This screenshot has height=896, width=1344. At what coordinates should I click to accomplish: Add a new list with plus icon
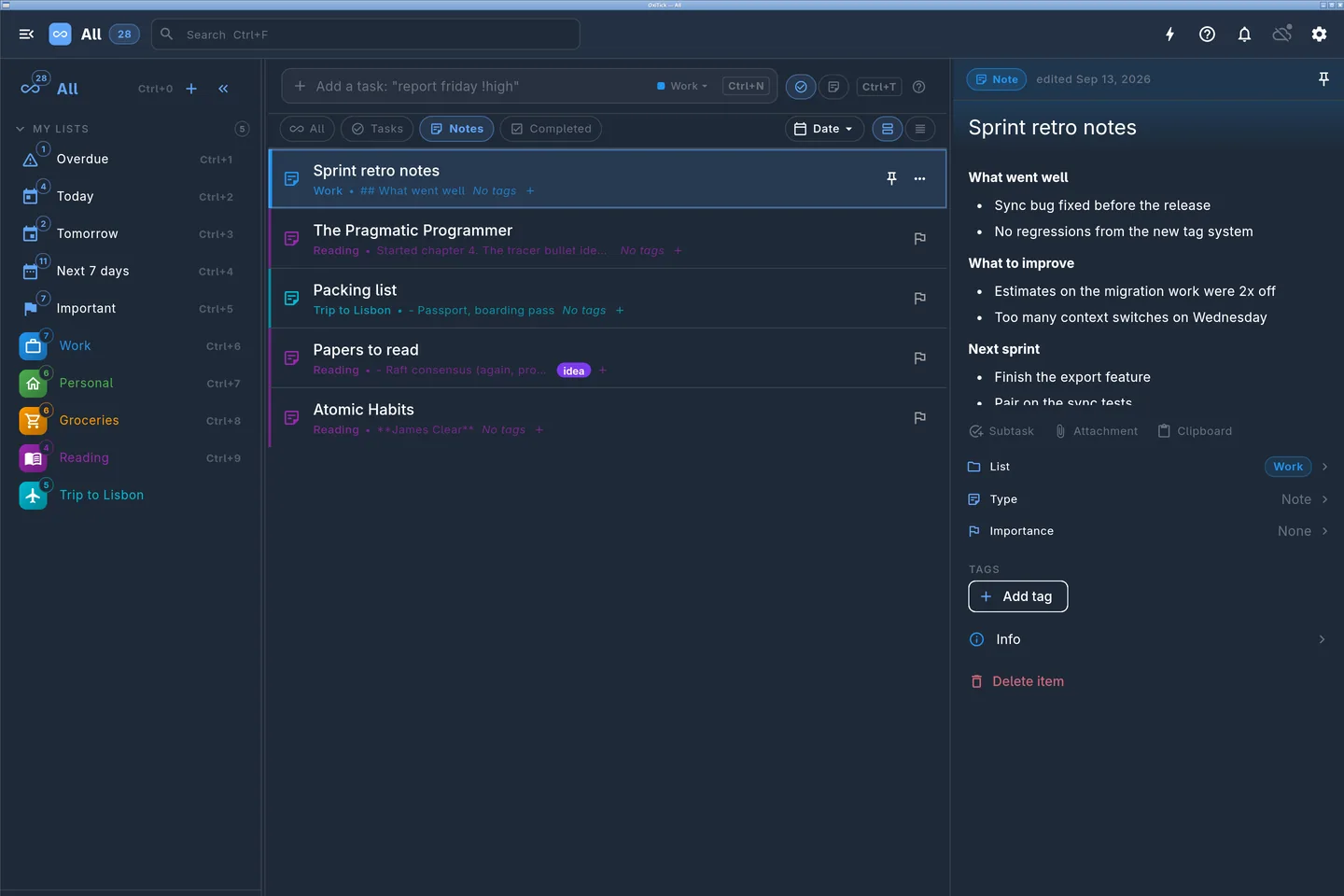tap(191, 89)
